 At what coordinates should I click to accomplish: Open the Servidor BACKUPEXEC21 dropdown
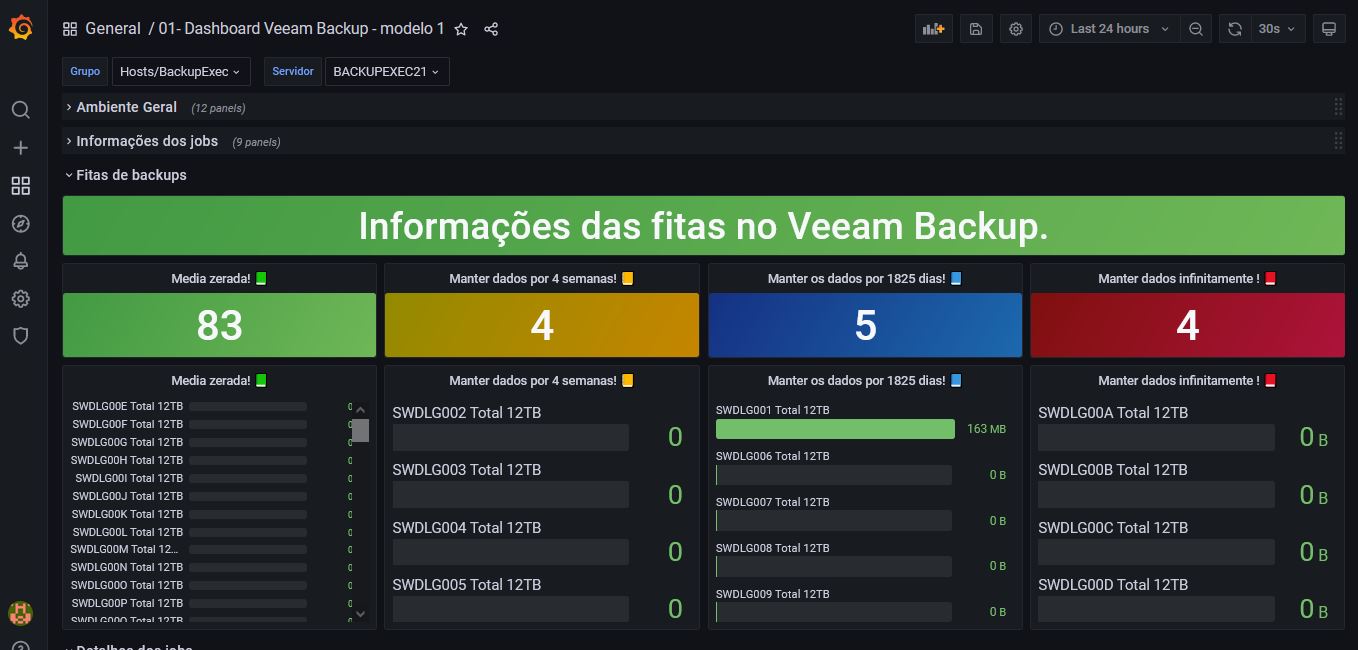coord(386,72)
